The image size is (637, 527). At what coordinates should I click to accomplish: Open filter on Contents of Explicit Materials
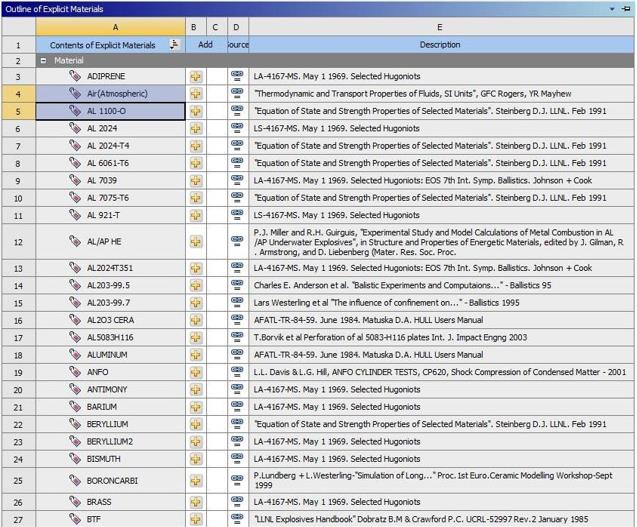click(175, 44)
